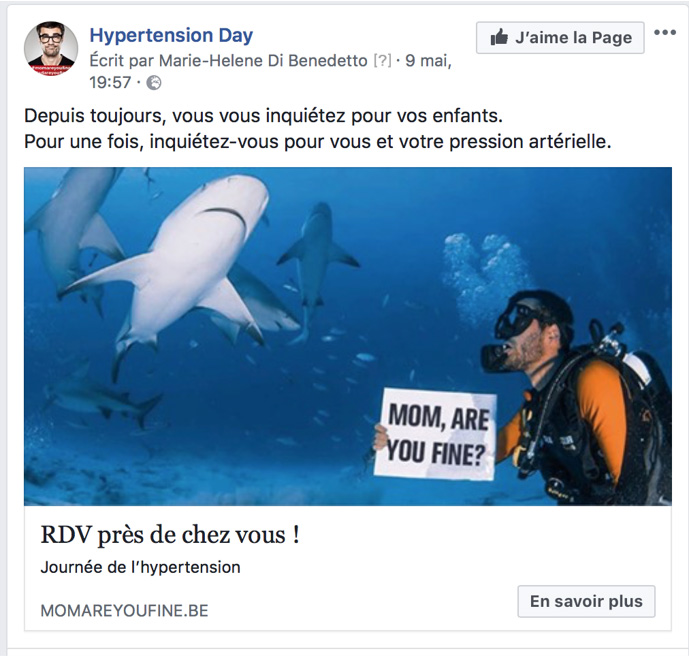Click the globe public audience icon
Screen dimensions: 689x656
coord(153,83)
